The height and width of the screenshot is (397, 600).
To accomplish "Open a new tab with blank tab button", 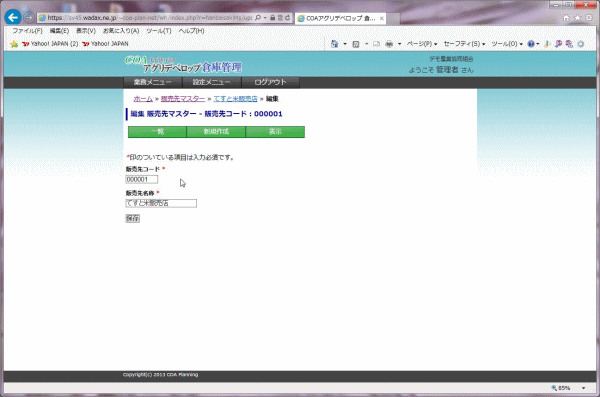I will tap(393, 19).
